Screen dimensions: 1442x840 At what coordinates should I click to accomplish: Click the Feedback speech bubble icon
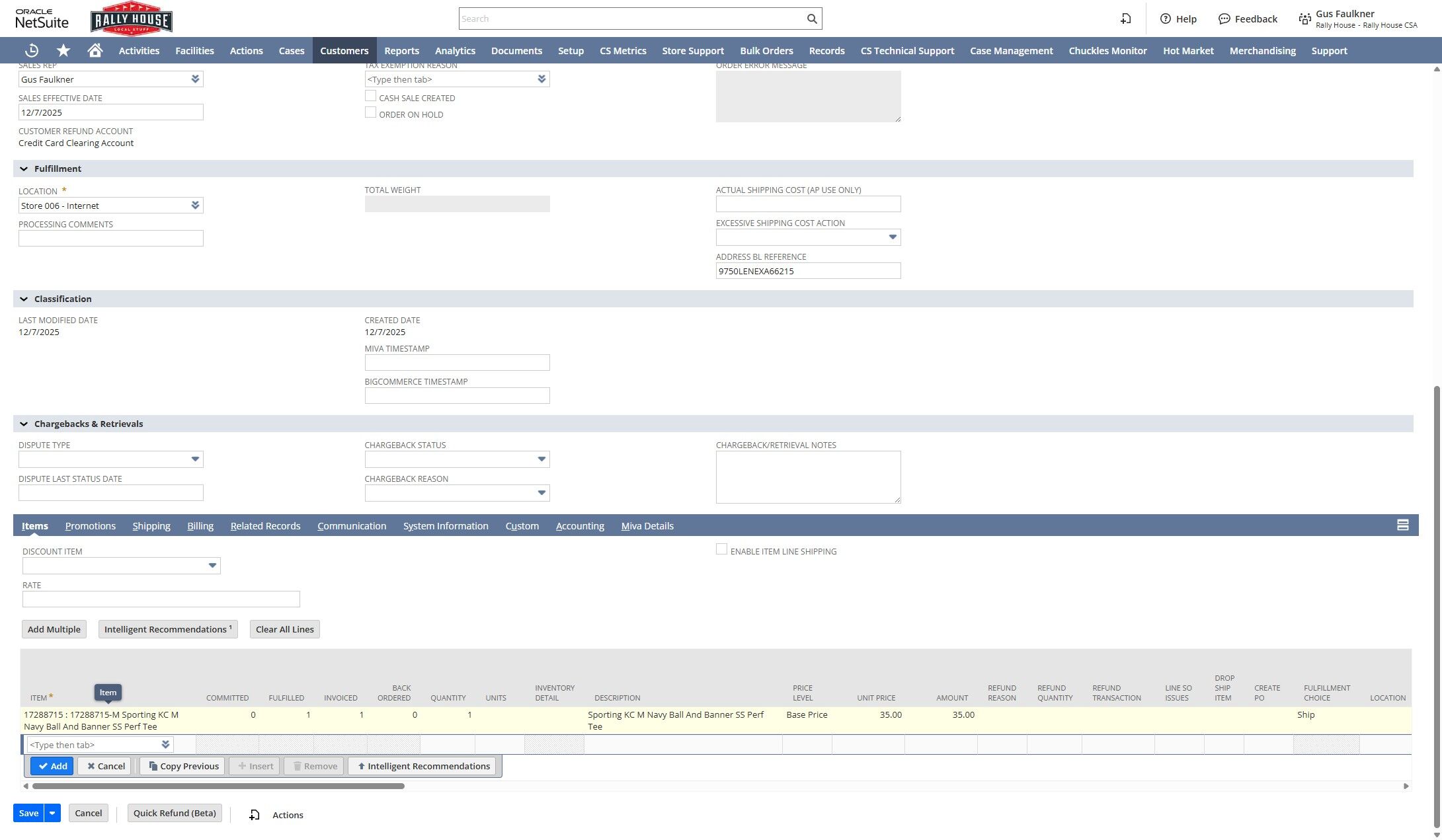tap(1224, 19)
